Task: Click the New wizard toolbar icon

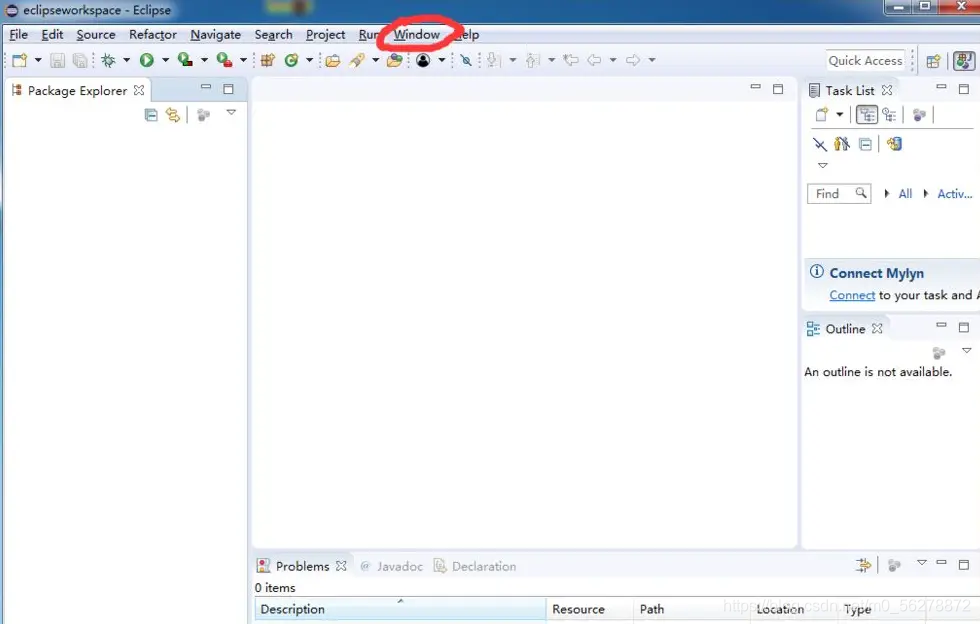Action: 20,60
